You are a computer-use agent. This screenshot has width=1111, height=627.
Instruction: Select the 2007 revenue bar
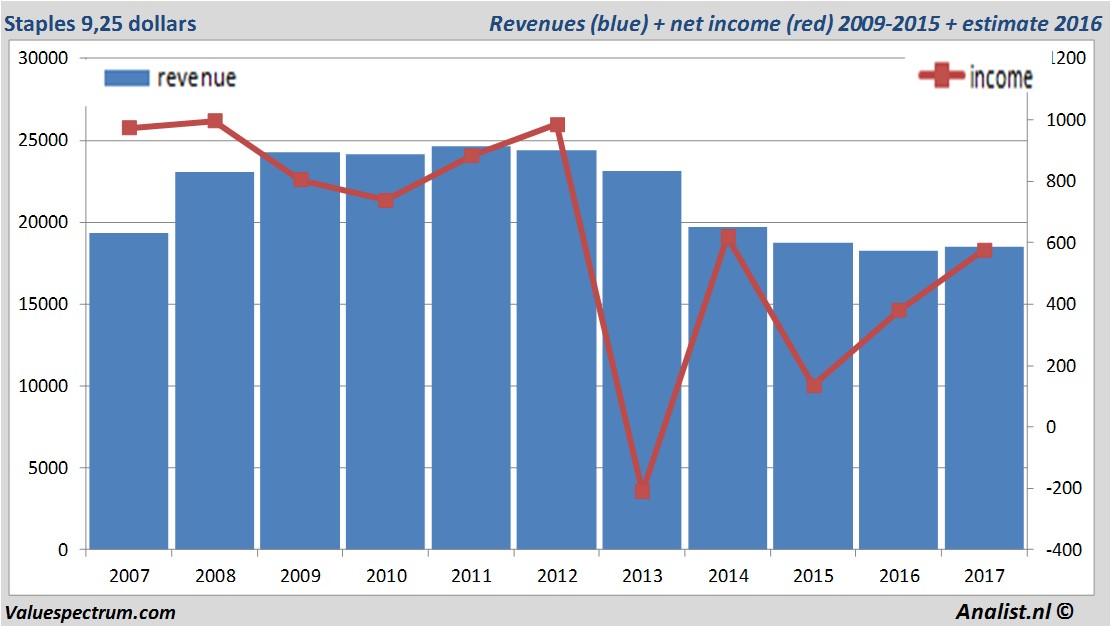[129, 391]
